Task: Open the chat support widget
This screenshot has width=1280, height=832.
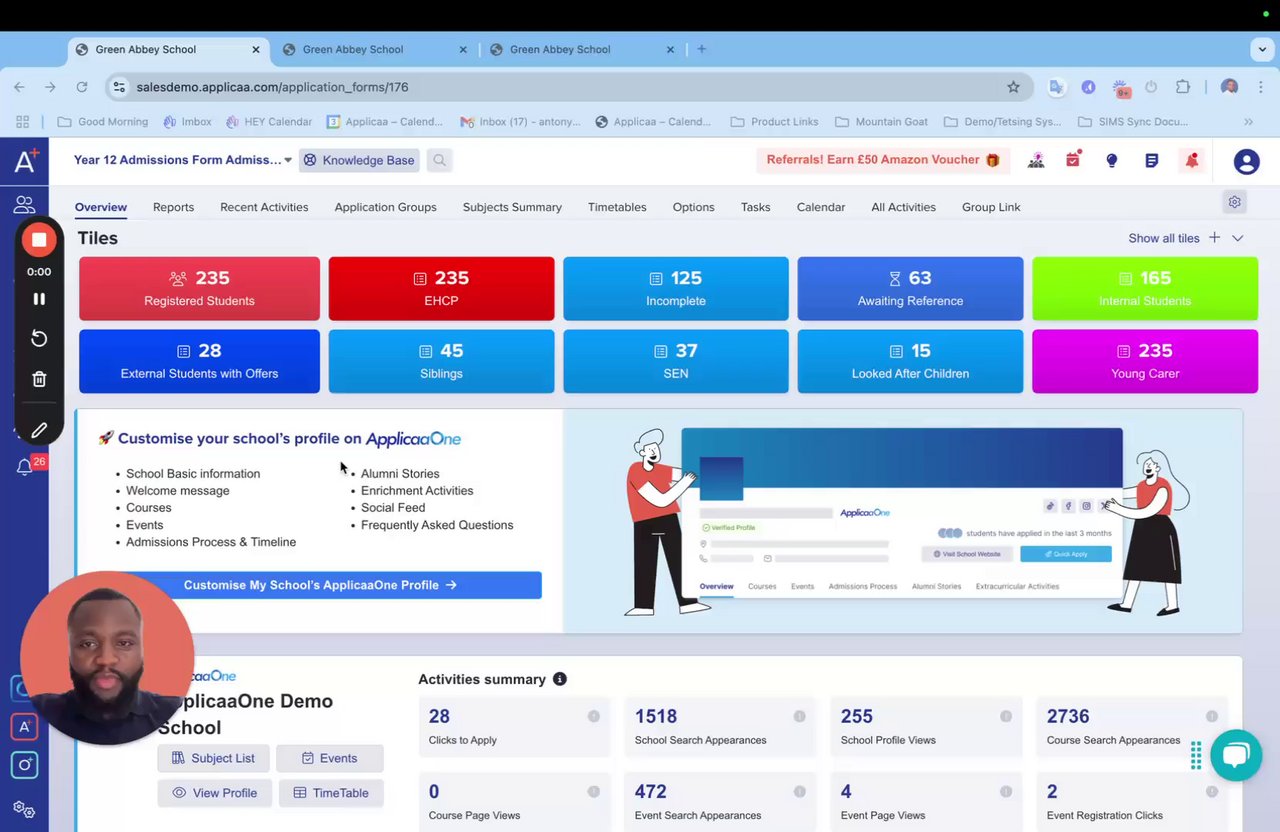Action: [x=1236, y=756]
